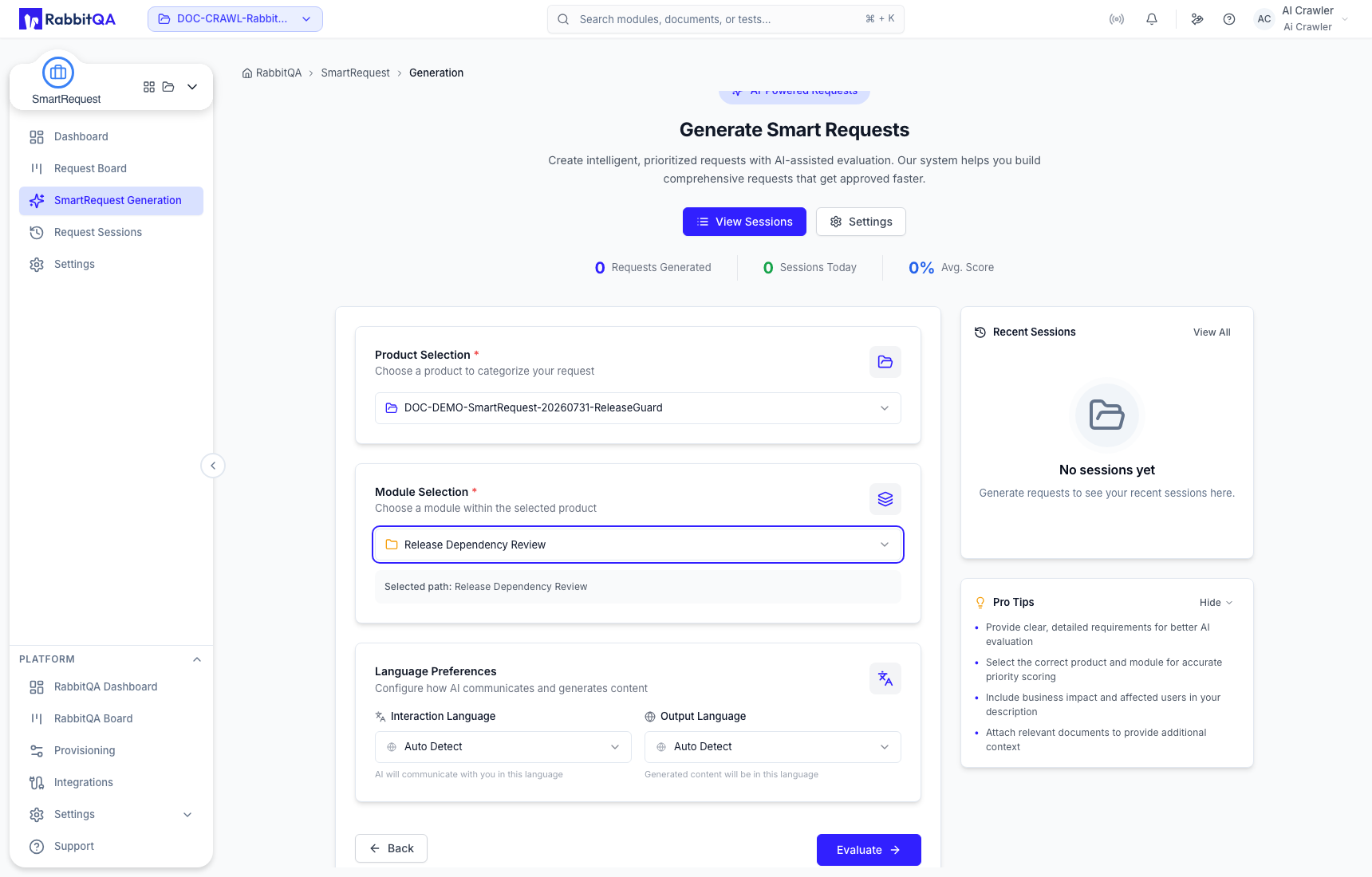Open RabbitQA Dashboard link
Screen dimensions: 1372x877
click(x=111, y=687)
